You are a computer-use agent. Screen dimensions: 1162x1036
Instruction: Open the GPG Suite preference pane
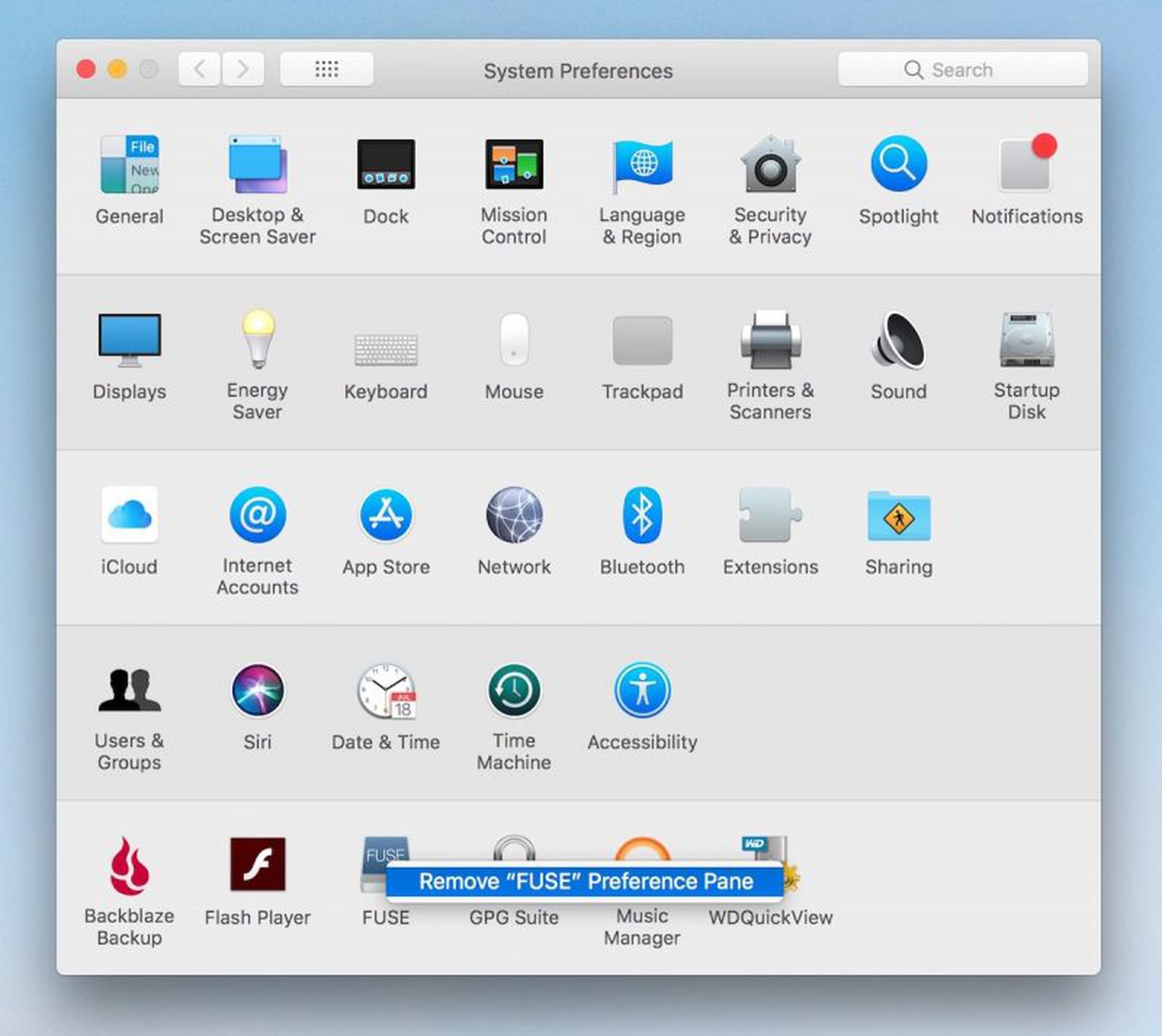click(x=514, y=854)
